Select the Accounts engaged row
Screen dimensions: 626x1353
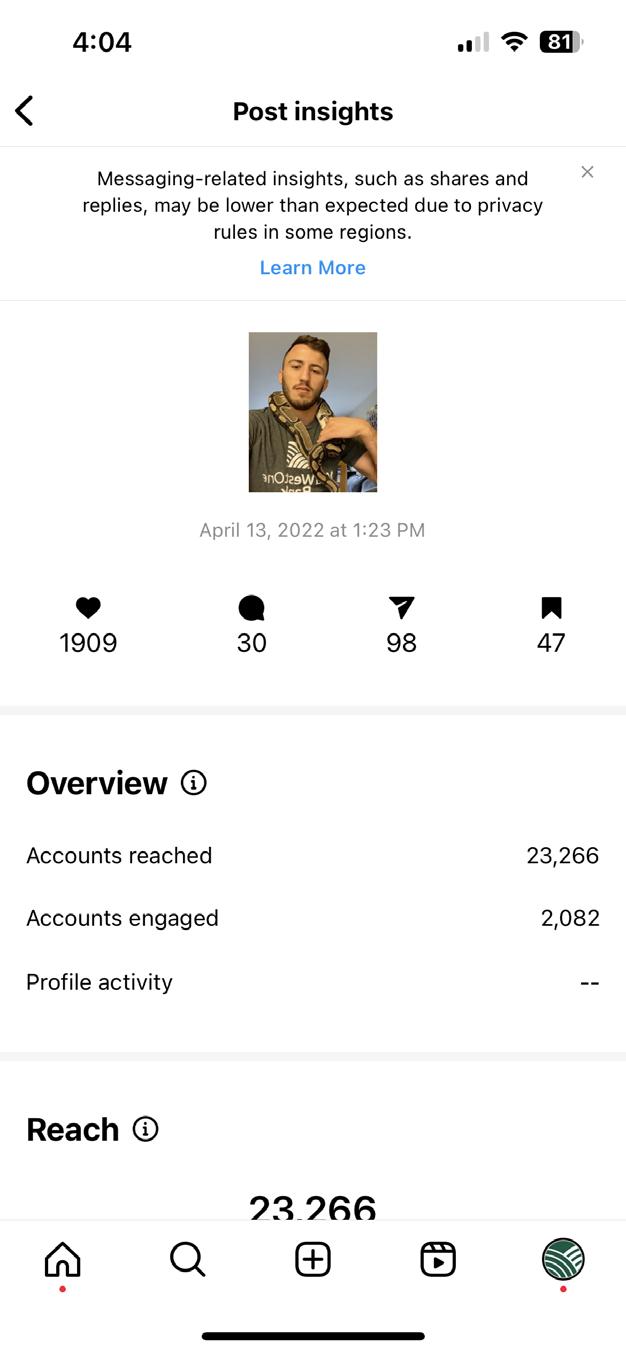312,918
